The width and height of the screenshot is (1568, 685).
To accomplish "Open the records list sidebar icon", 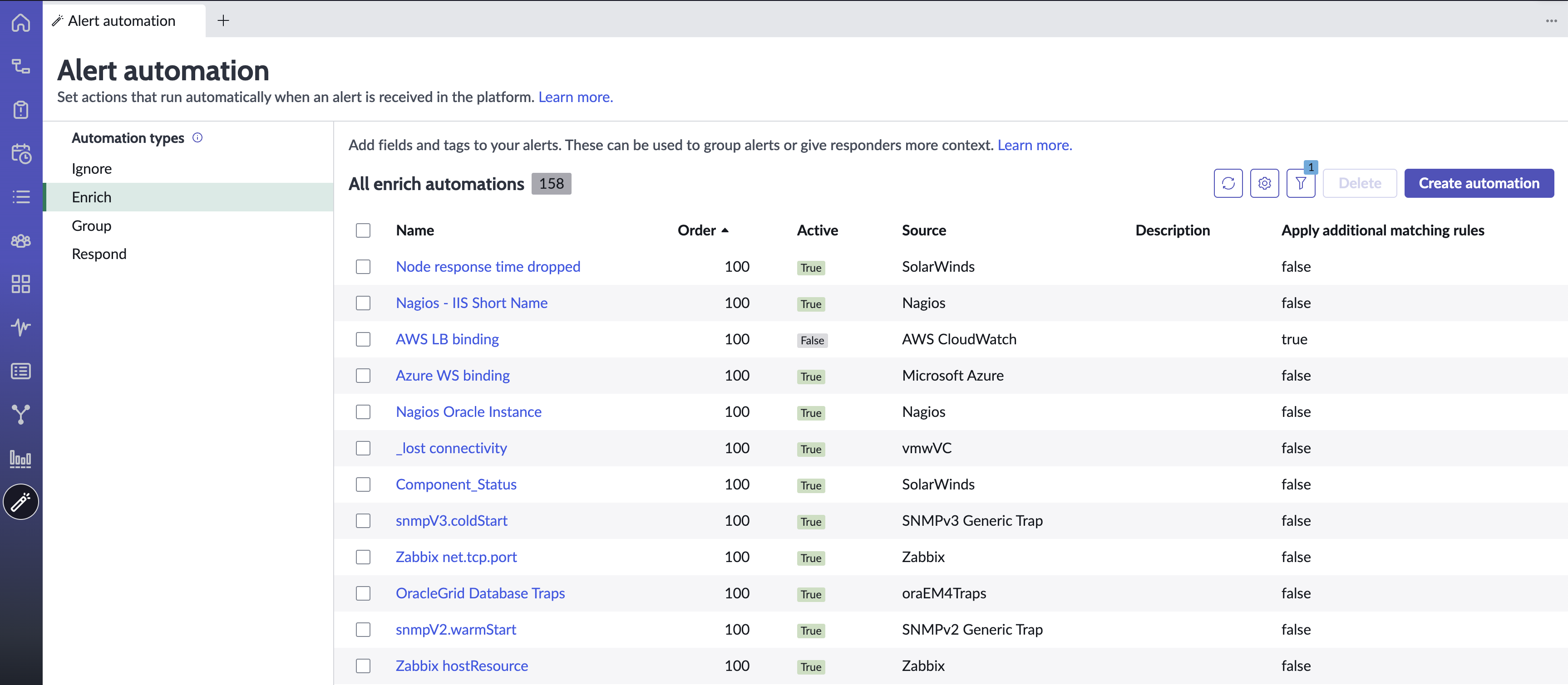I will 21,371.
